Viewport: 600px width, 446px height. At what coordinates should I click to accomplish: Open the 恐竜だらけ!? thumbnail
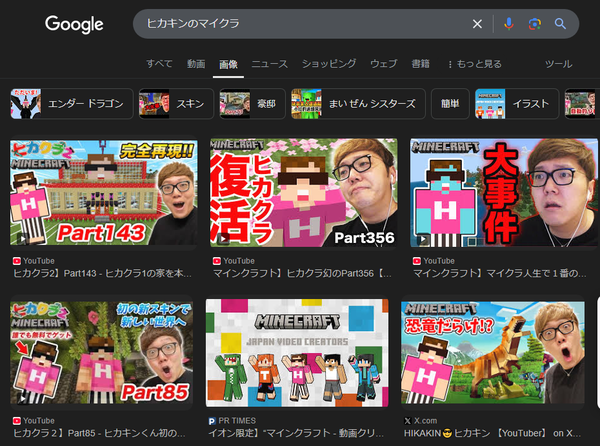point(493,352)
